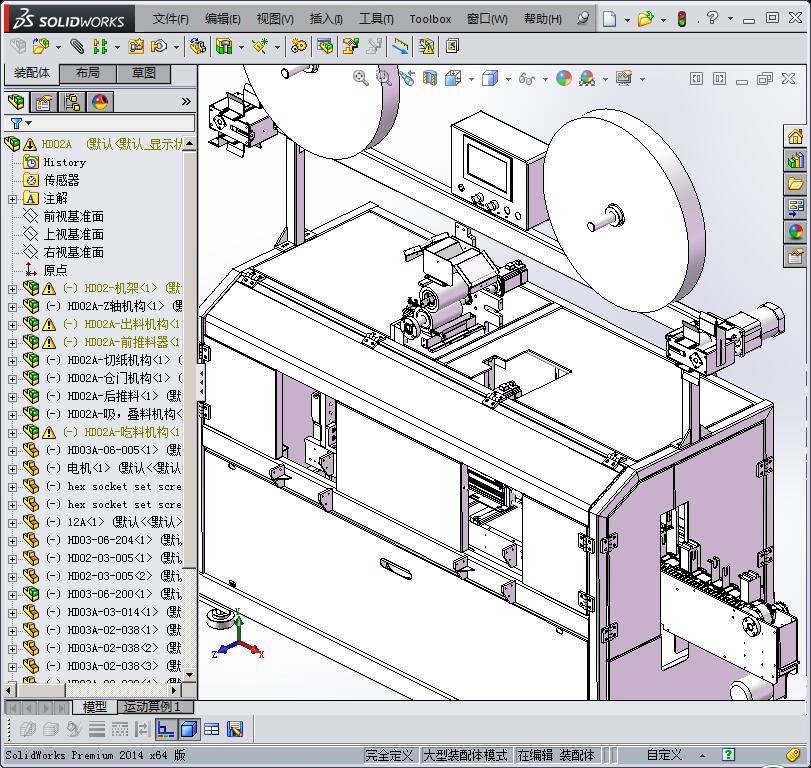Toggle the shaded with edges display button
Image resolution: width=811 pixels, height=768 pixels.
point(188,729)
